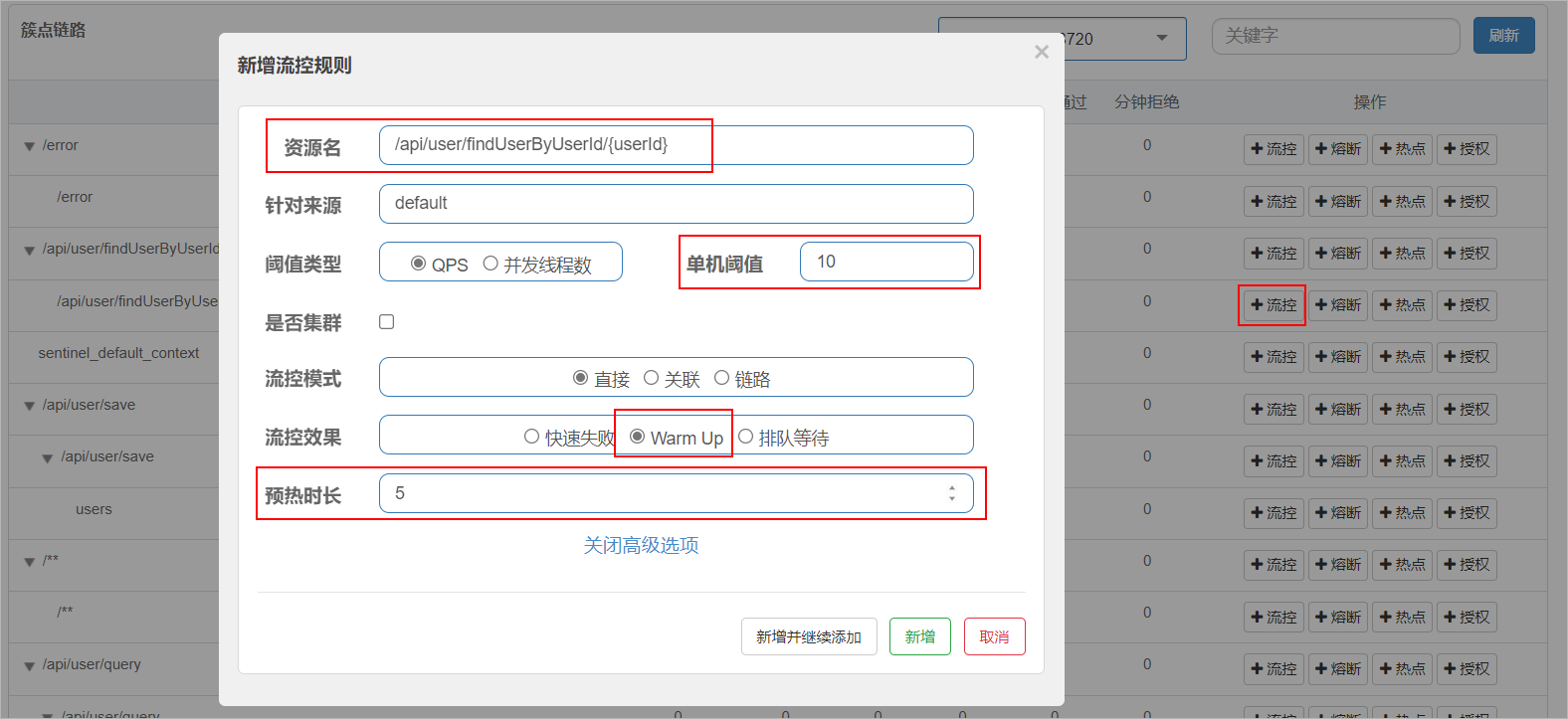The width and height of the screenshot is (1568, 719).
Task: Enable the 是否集群 checkbox
Action: click(387, 322)
